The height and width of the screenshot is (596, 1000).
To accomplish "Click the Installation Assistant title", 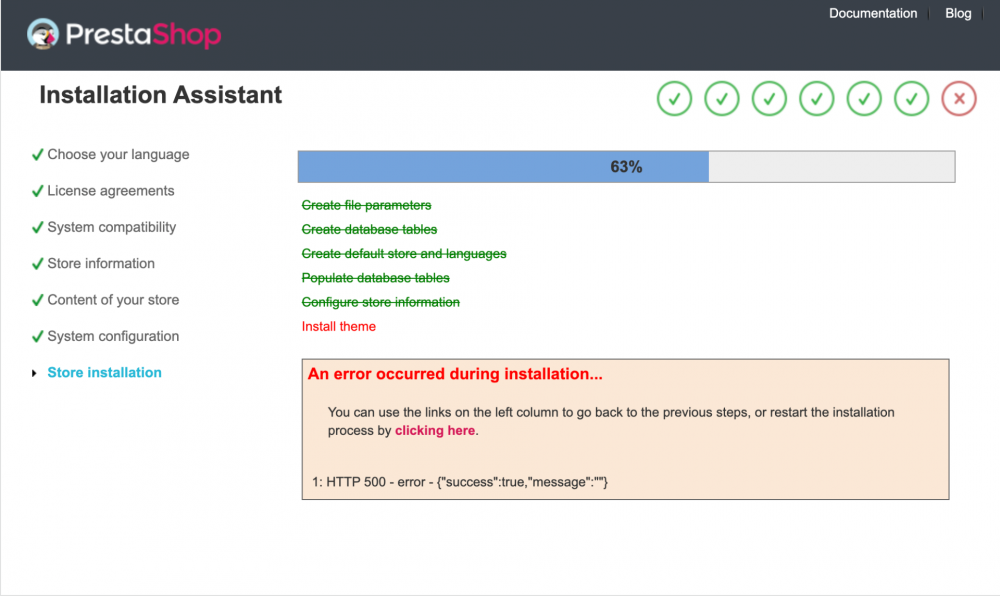I will [161, 95].
